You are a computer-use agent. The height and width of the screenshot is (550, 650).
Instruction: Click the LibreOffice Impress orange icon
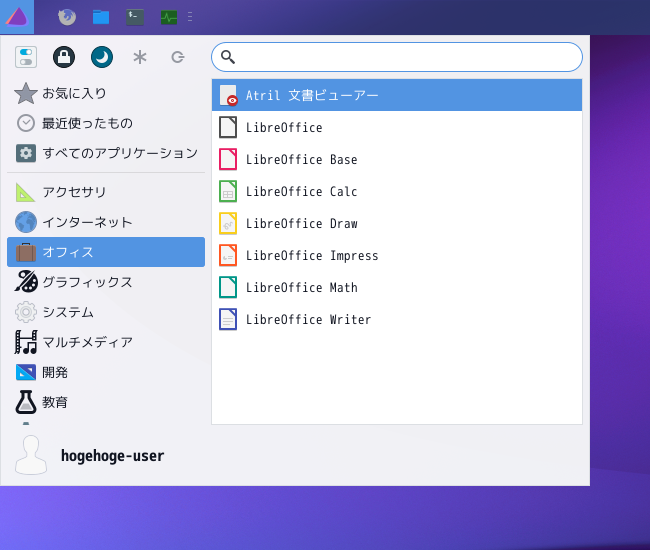click(x=228, y=255)
